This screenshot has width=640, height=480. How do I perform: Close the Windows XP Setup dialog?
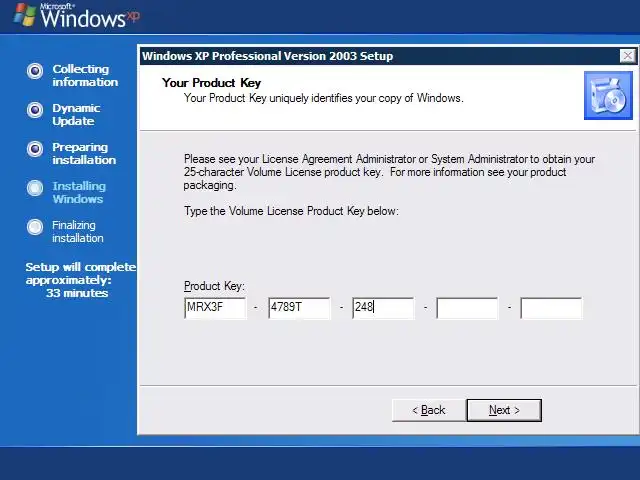pyautogui.click(x=627, y=56)
